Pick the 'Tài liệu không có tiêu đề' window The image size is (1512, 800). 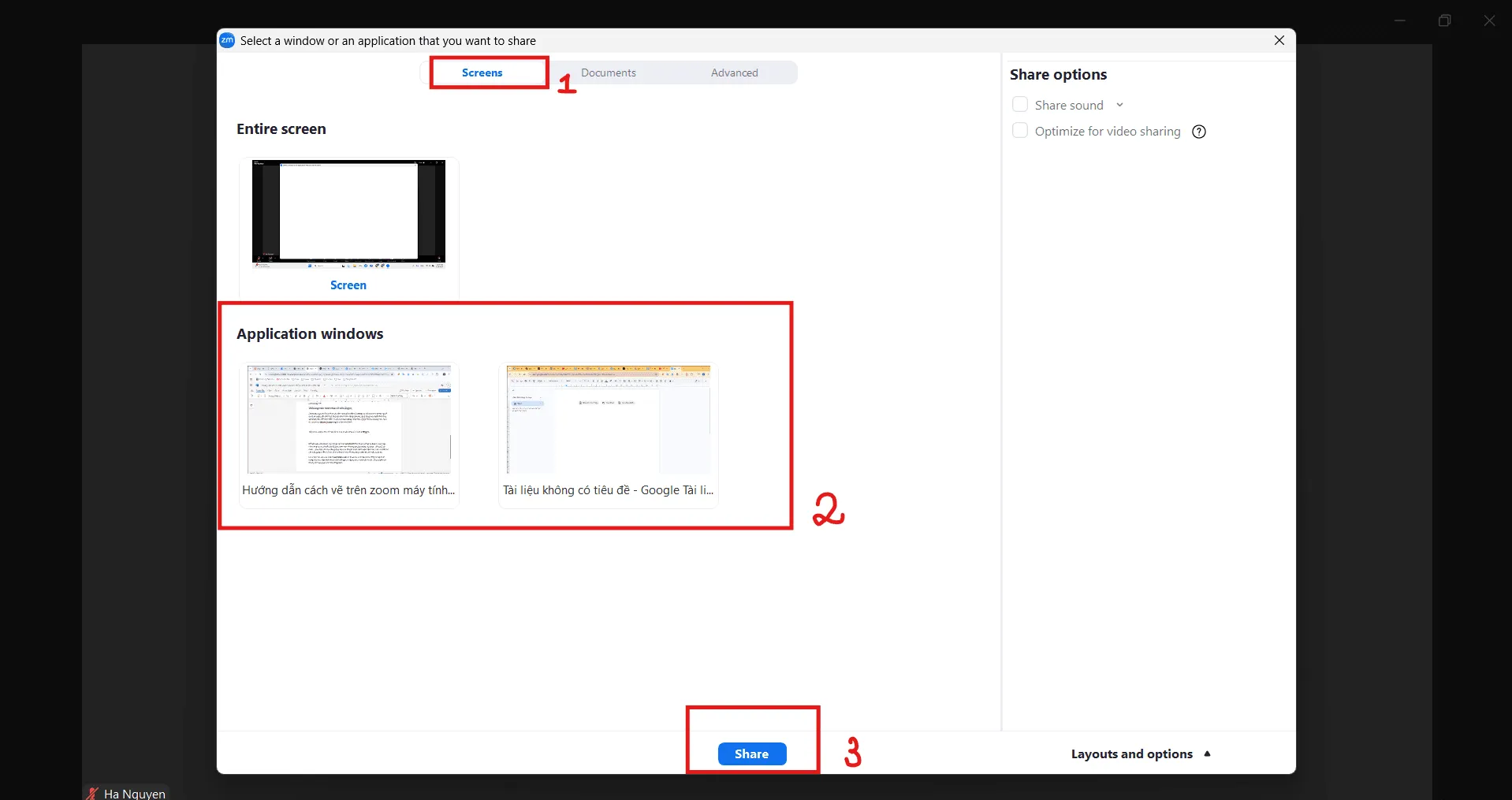point(608,420)
